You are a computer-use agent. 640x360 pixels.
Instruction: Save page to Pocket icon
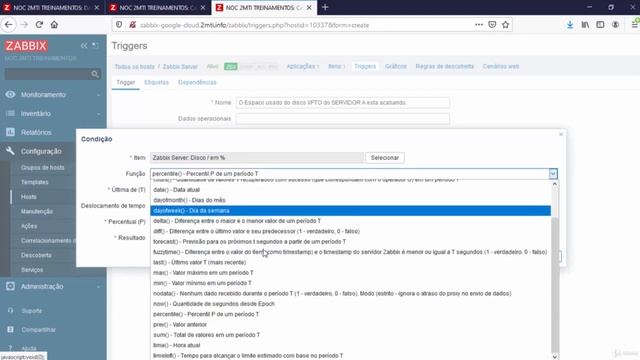pos(492,25)
